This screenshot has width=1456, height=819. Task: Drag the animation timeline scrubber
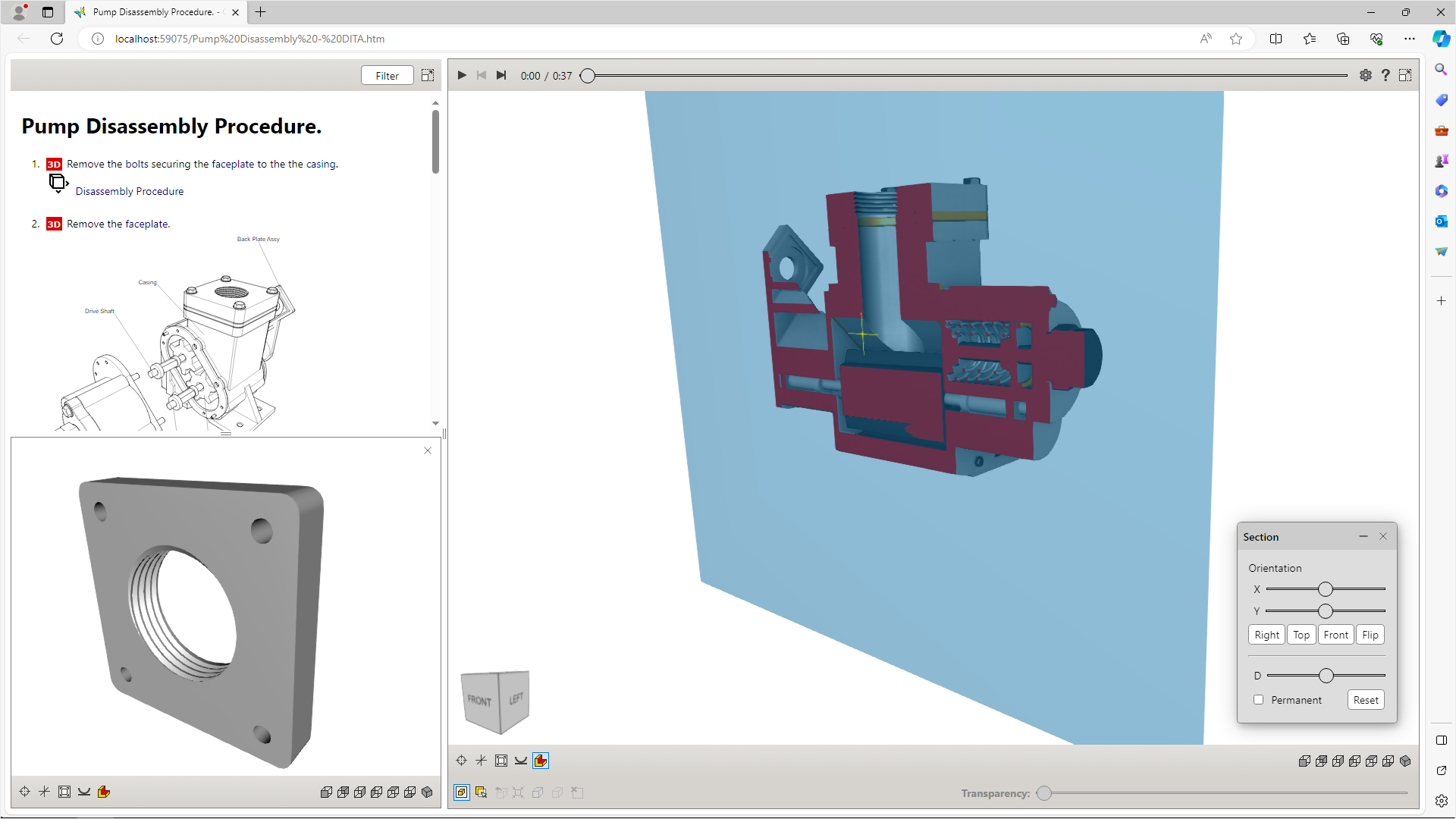pyautogui.click(x=587, y=75)
